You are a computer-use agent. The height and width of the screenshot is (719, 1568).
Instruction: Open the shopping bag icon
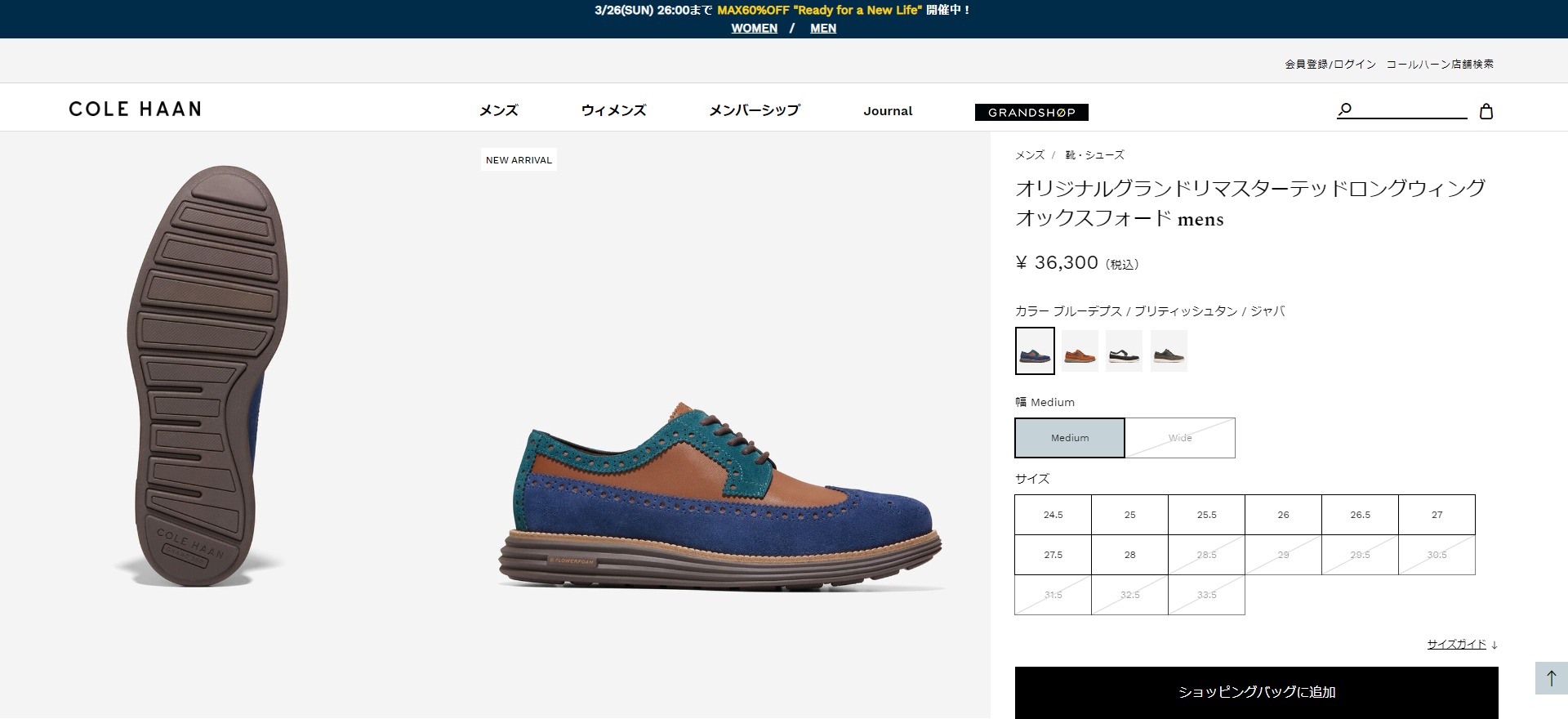pos(1486,111)
